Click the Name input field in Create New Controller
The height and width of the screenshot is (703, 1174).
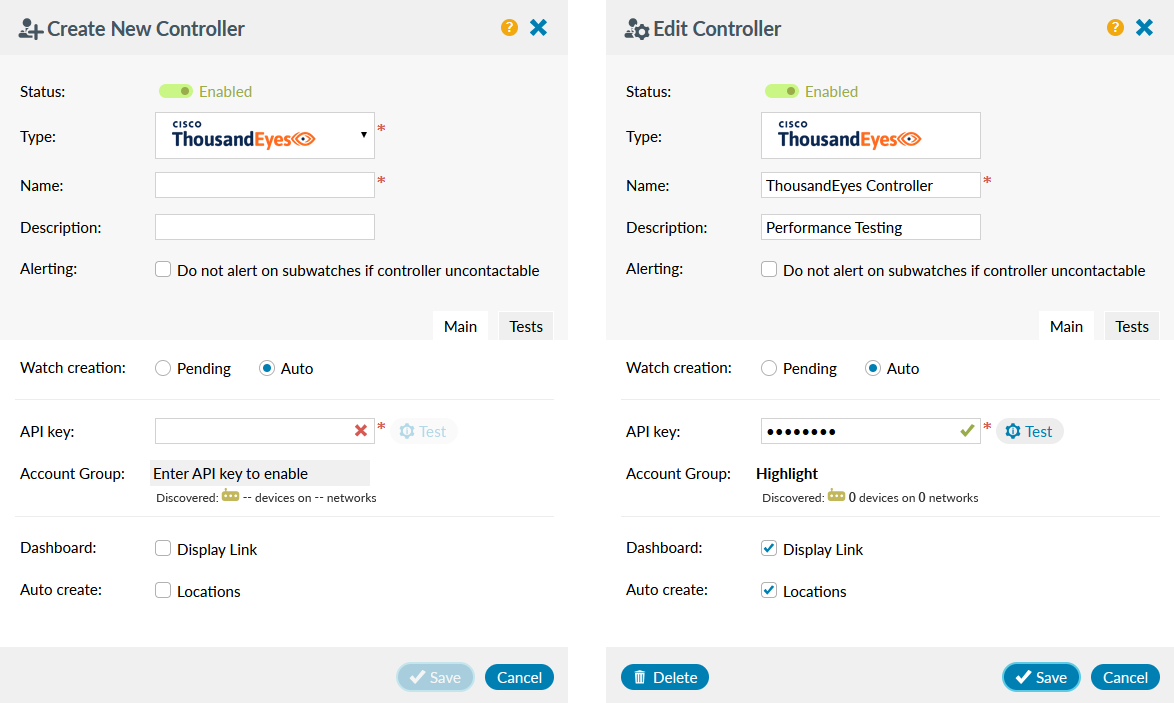264,185
